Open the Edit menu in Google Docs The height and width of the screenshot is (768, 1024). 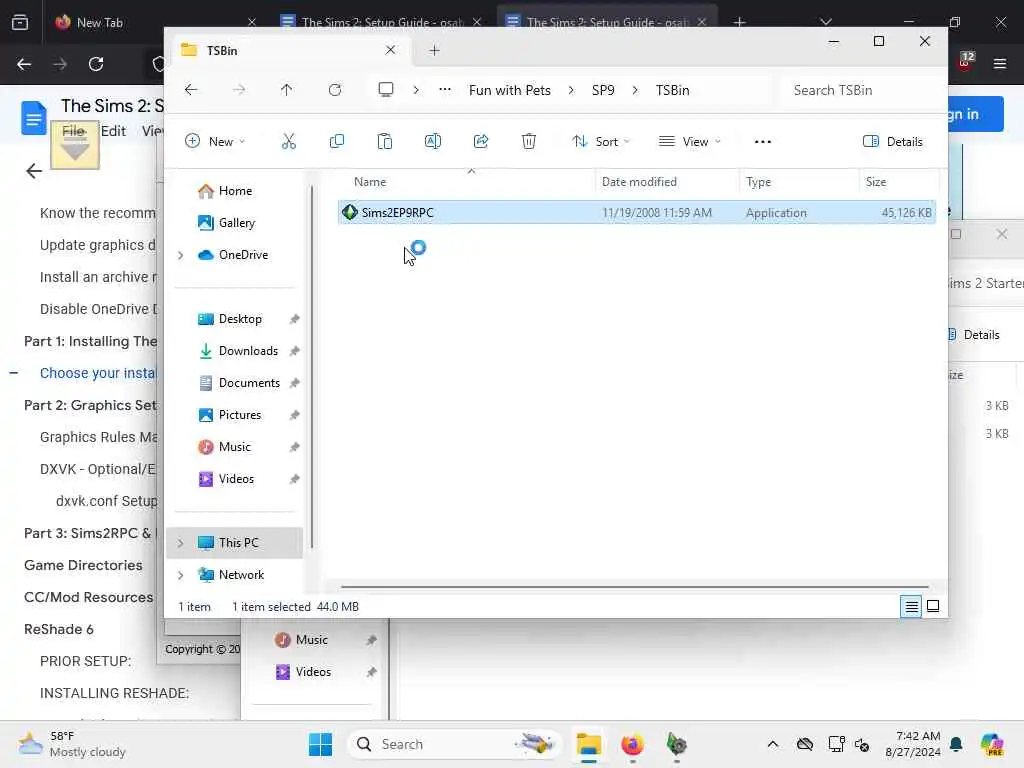113,131
